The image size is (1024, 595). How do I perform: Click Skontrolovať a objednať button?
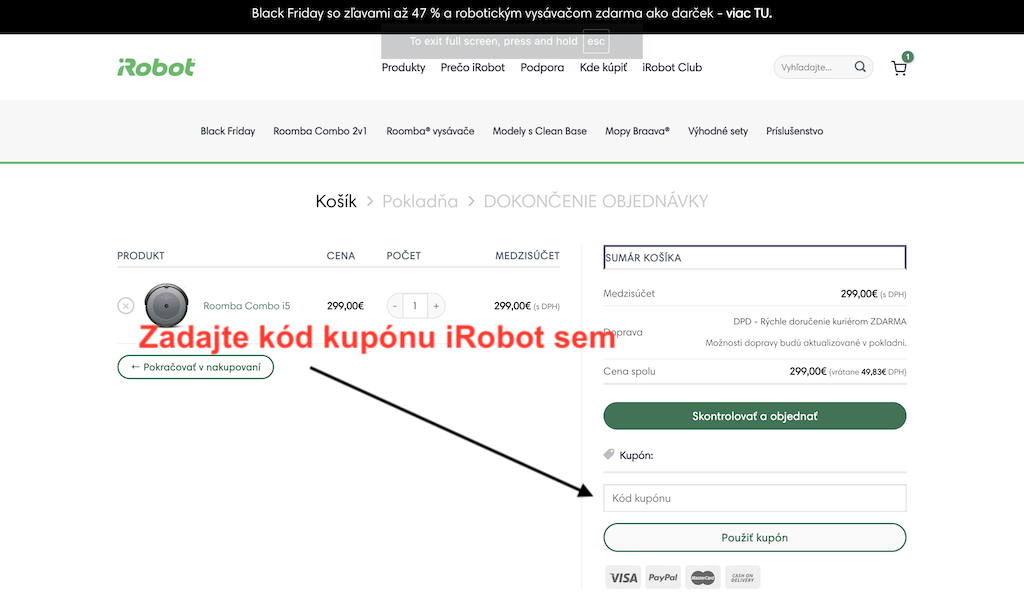pos(755,416)
